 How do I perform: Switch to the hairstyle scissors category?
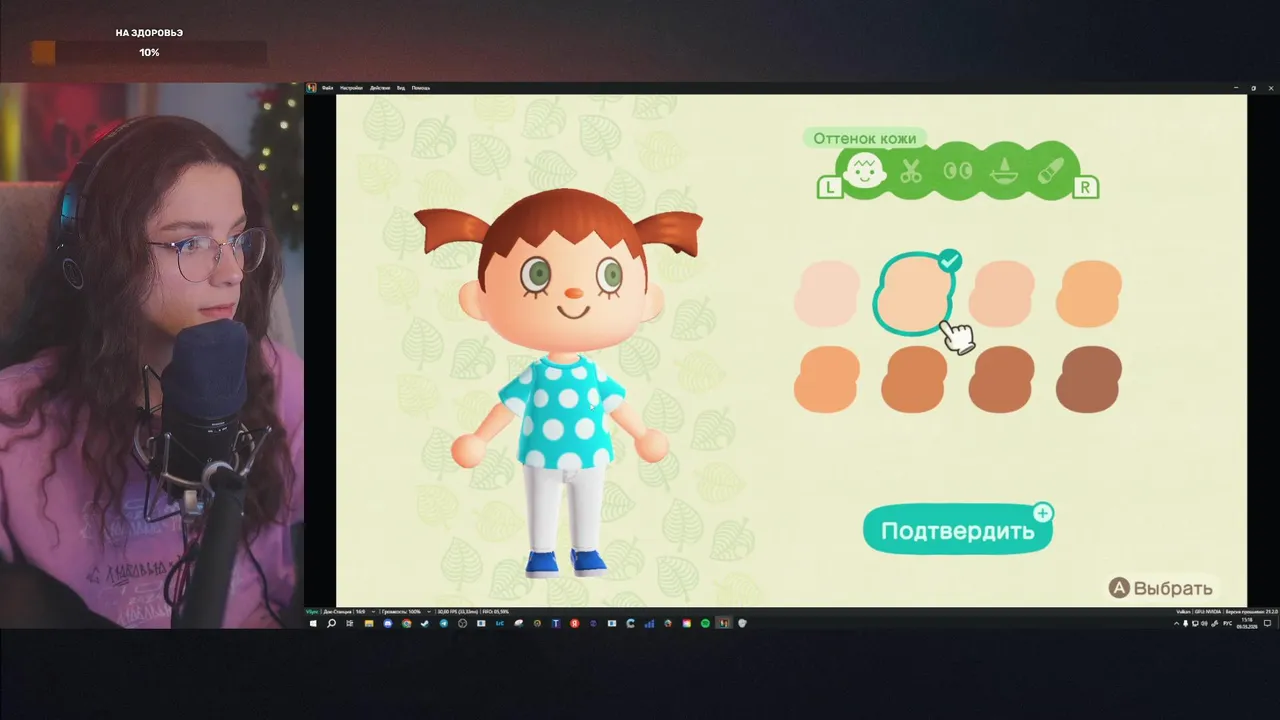tap(911, 171)
